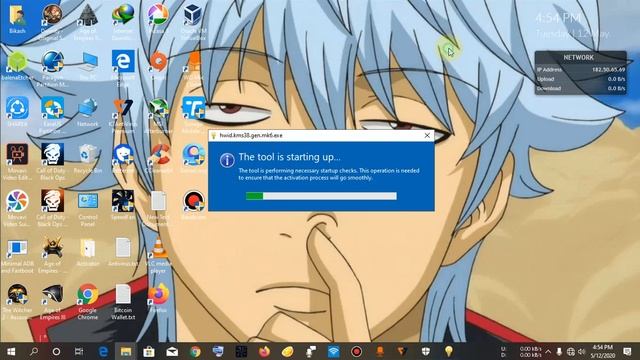This screenshot has width=640, height=360.
Task: Open Origin desktop shortcut
Action: tap(158, 65)
